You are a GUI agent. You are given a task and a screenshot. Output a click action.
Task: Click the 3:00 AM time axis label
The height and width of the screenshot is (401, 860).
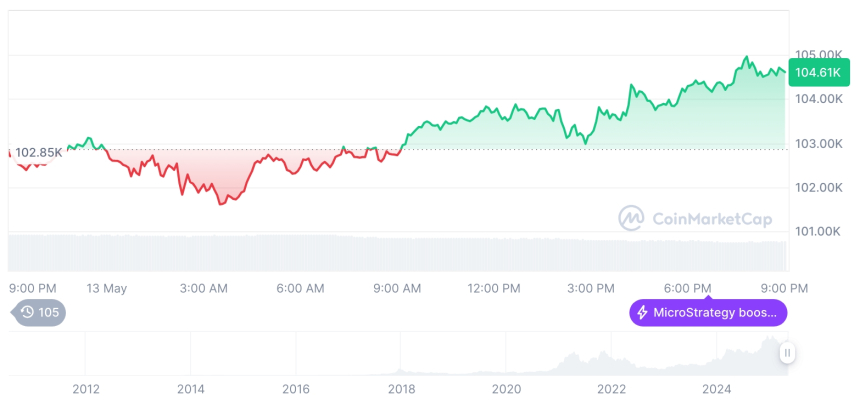(x=204, y=288)
